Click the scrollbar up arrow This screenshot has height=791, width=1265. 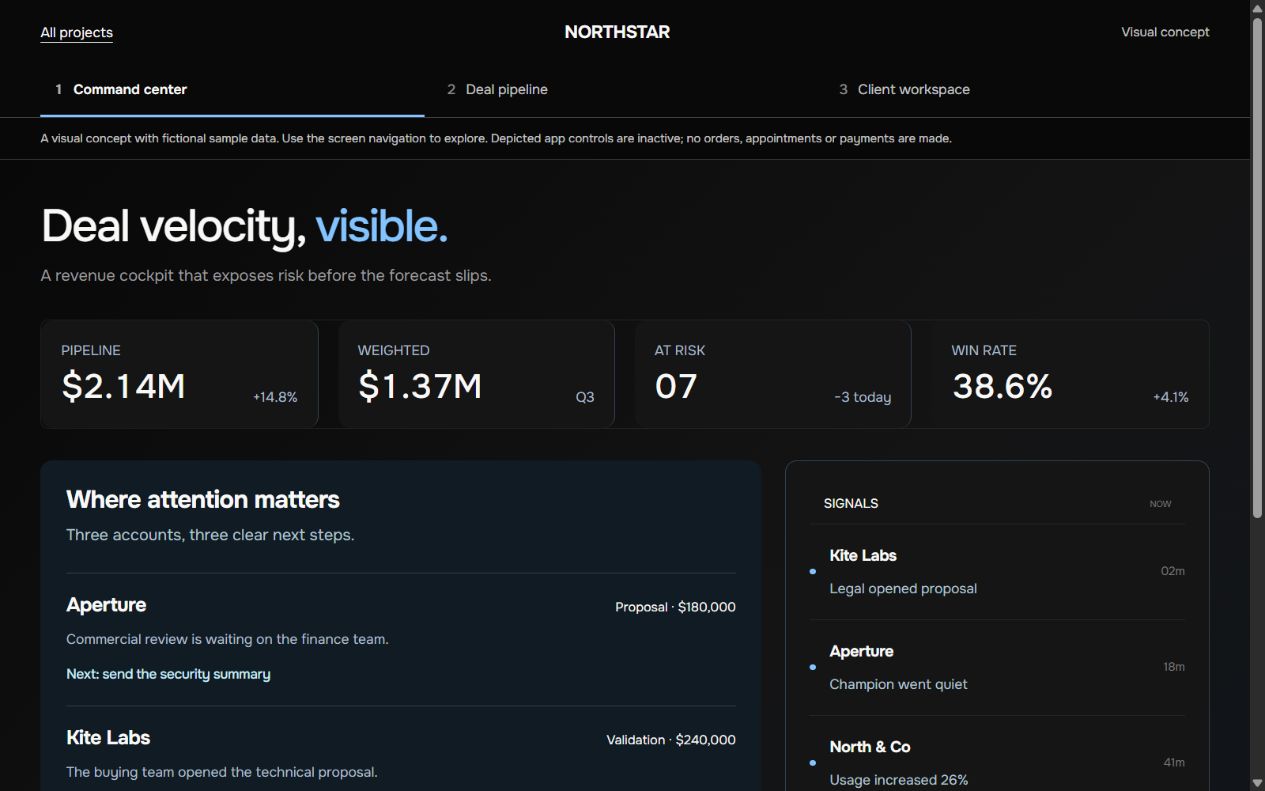tap(1257, 8)
